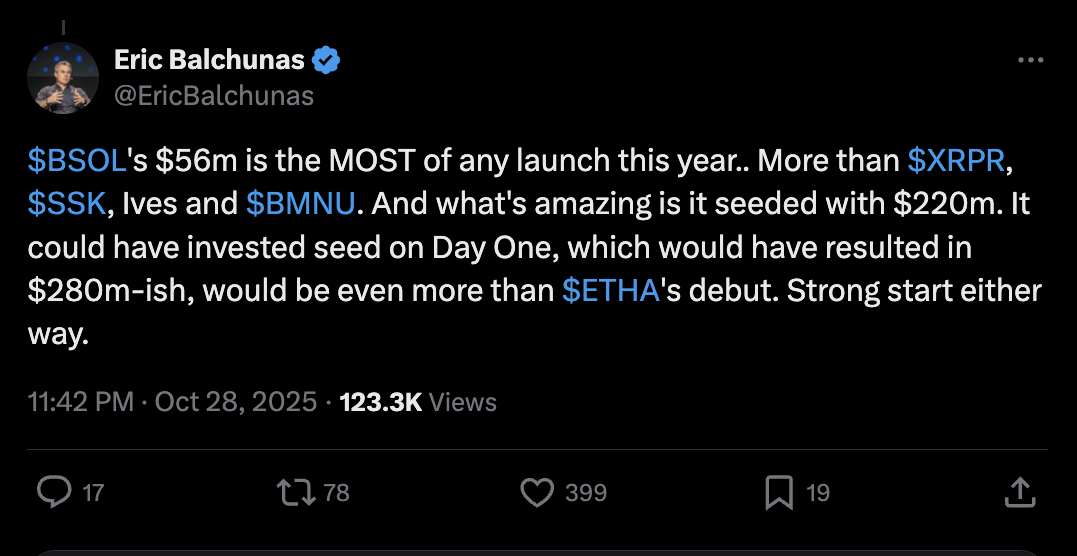Click the share upload arrow icon
This screenshot has height=556, width=1077.
click(x=1018, y=492)
